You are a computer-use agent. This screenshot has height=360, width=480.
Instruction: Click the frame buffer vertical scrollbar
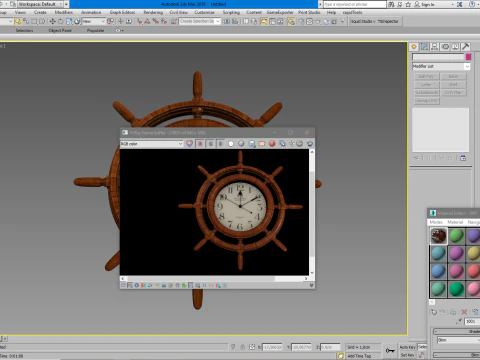tap(312, 213)
